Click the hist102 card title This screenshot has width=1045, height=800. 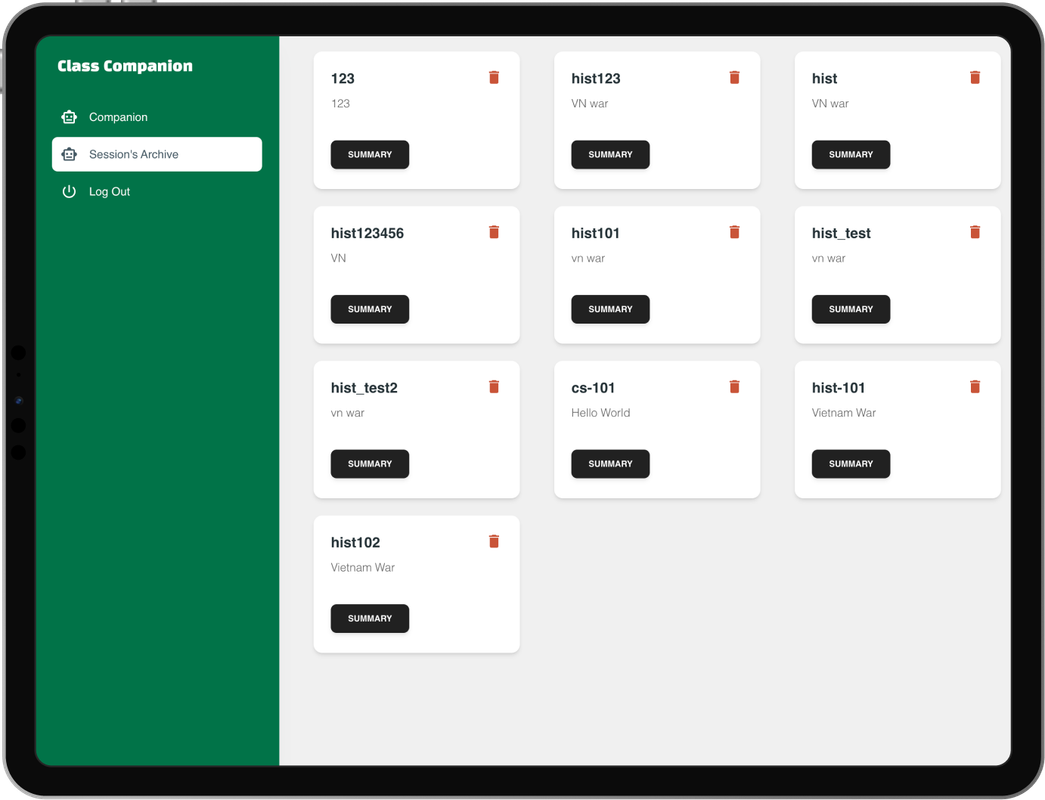(355, 543)
